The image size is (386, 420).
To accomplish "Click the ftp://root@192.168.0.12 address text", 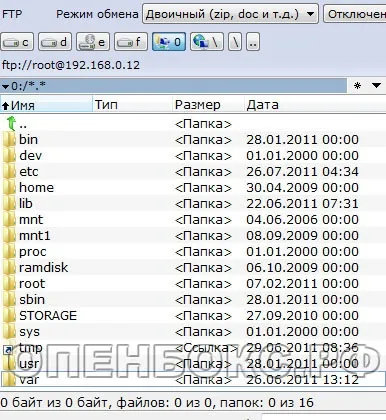I will click(x=71, y=65).
